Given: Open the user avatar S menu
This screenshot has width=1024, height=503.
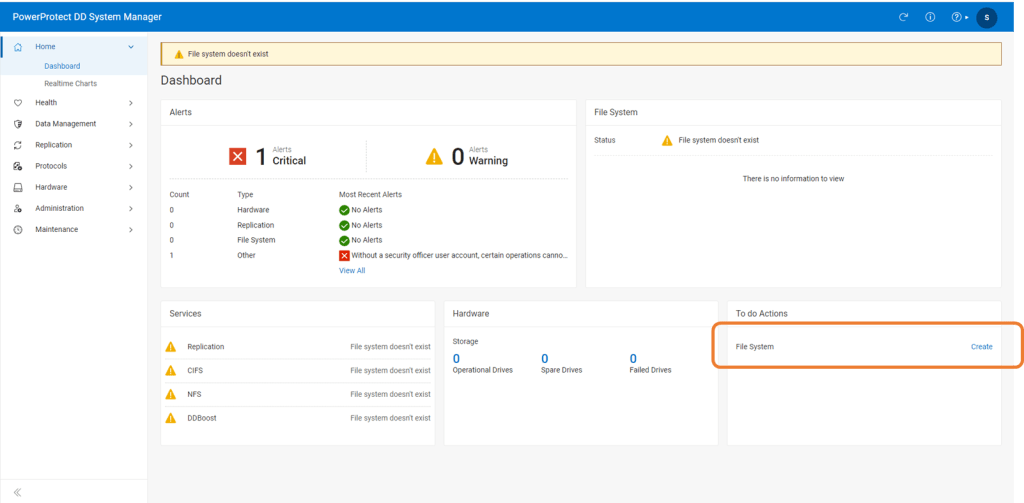Looking at the screenshot, I should [986, 17].
